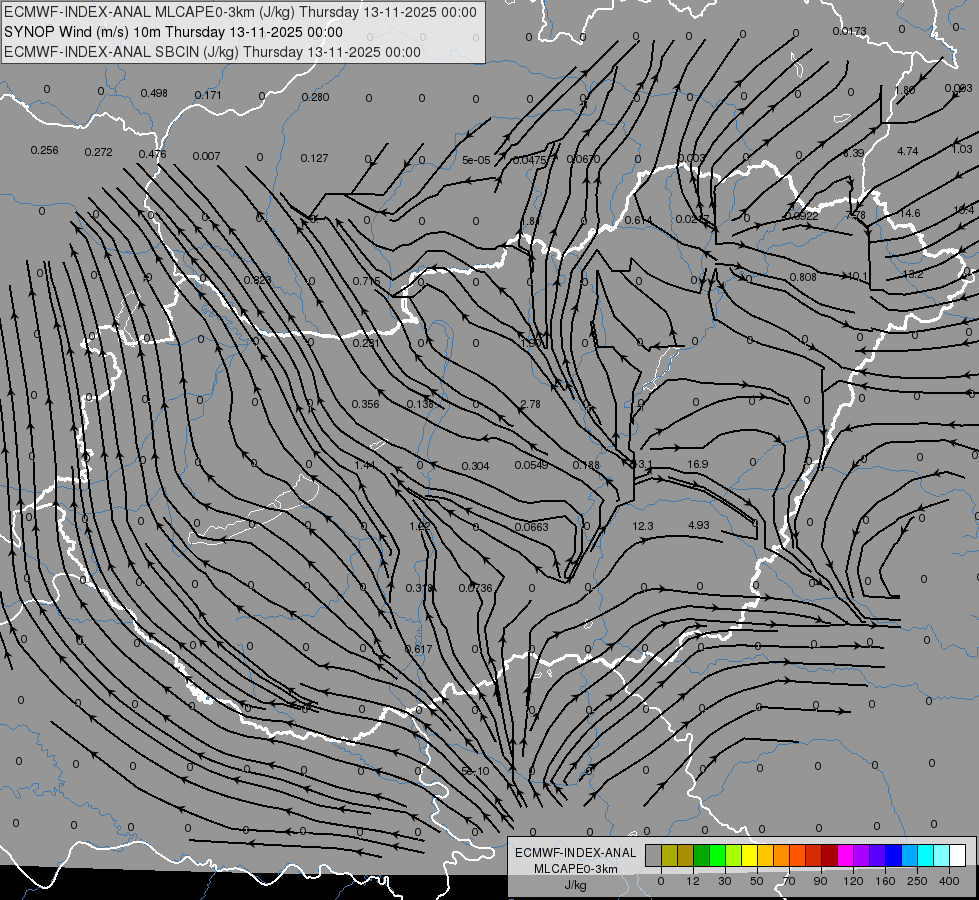This screenshot has height=900, width=979.
Task: Select the dark red legend swatch
Action: (x=830, y=856)
